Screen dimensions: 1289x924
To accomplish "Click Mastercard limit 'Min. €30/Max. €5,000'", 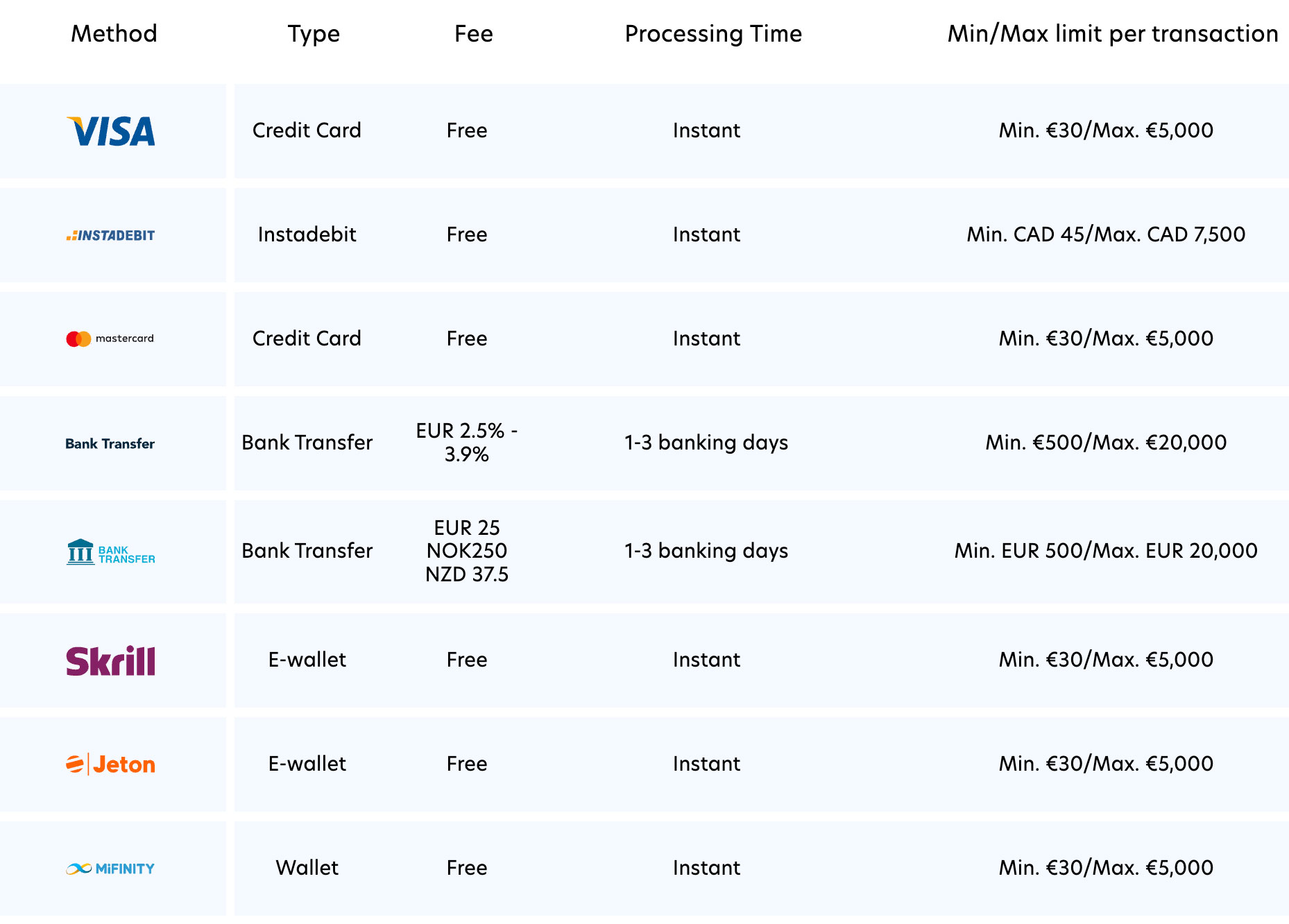I will tap(1106, 339).
